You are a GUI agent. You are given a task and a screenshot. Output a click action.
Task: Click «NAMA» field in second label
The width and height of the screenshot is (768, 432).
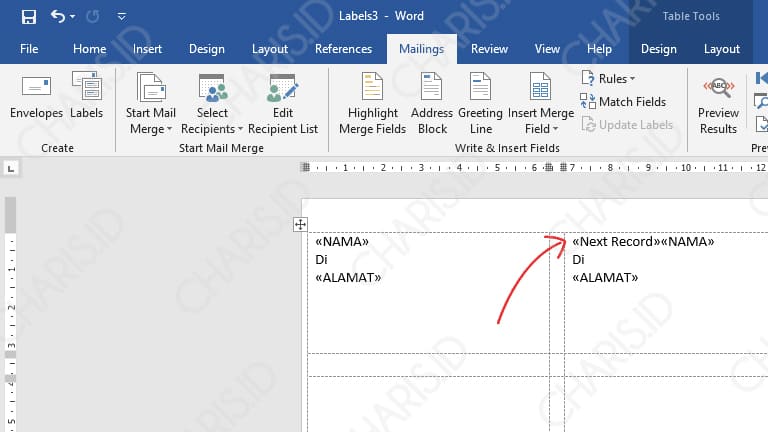(x=687, y=241)
